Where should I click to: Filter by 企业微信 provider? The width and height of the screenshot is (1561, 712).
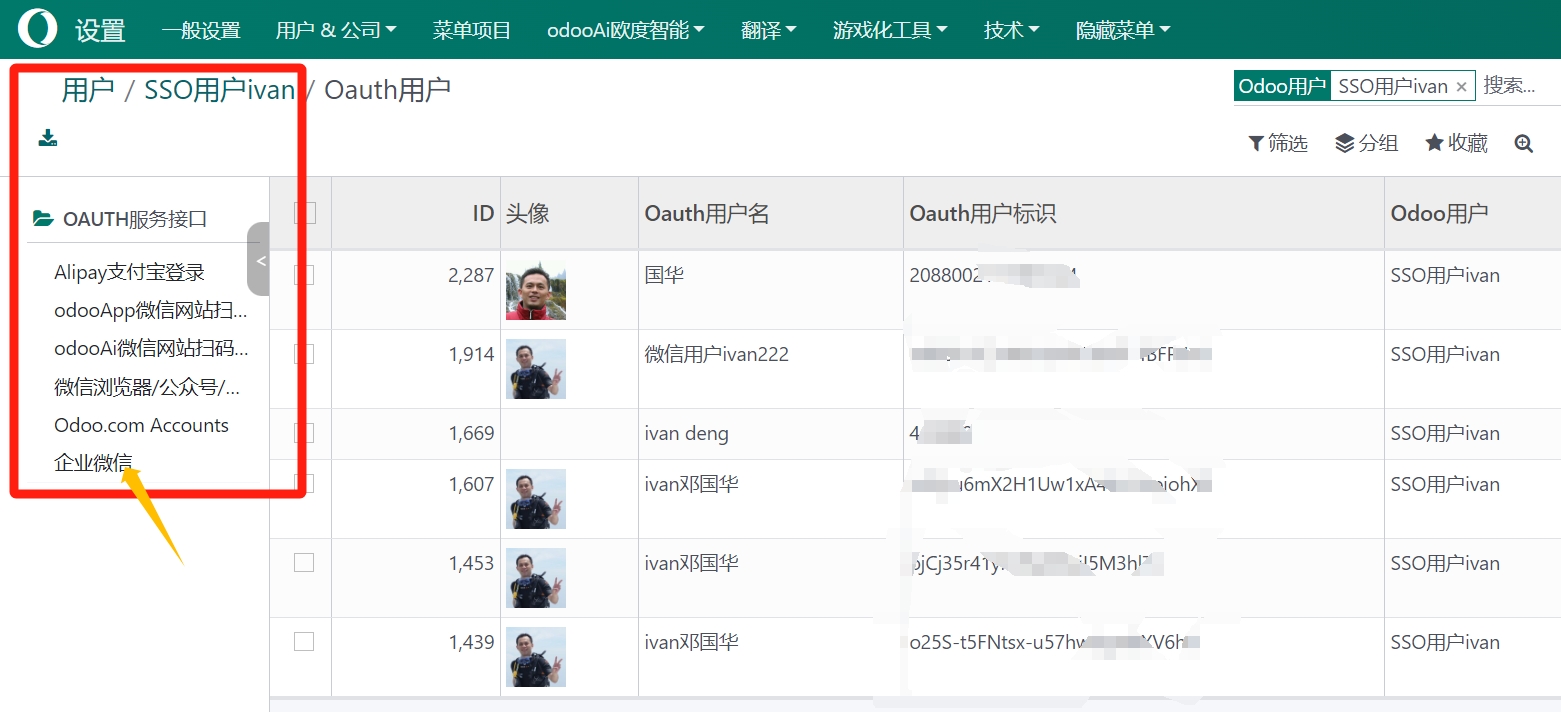pyautogui.click(x=93, y=463)
